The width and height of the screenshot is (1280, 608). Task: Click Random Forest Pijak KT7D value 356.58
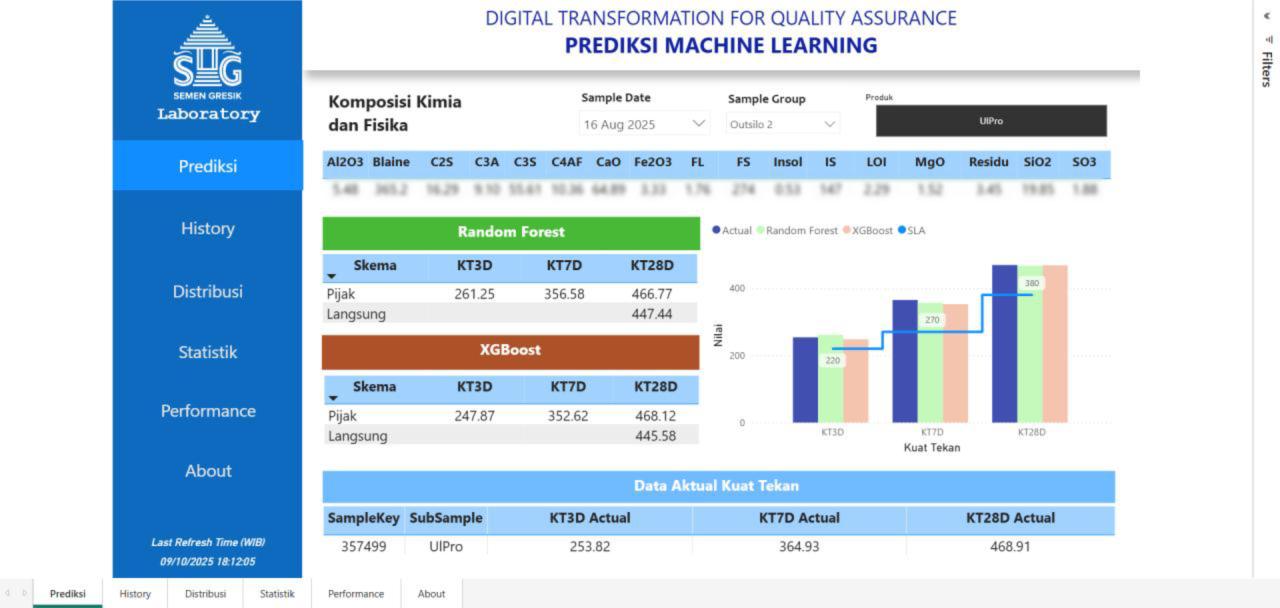click(564, 294)
